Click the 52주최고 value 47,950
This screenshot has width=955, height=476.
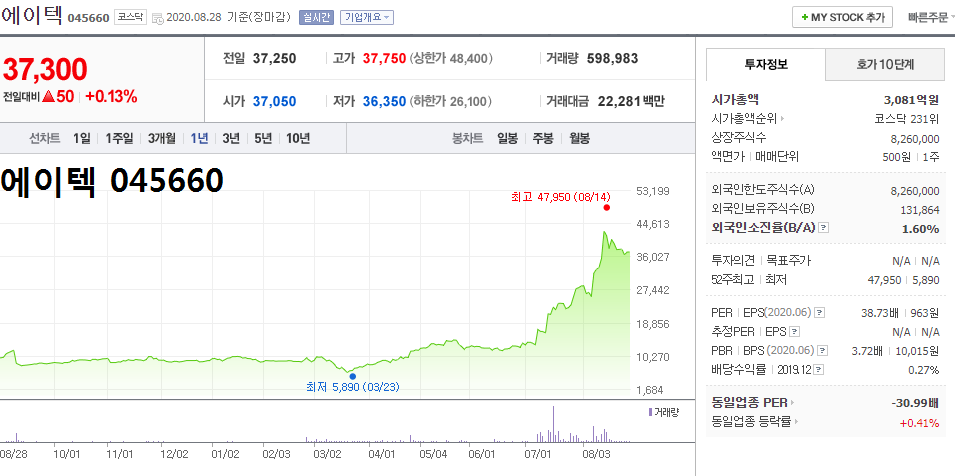[x=884, y=280]
